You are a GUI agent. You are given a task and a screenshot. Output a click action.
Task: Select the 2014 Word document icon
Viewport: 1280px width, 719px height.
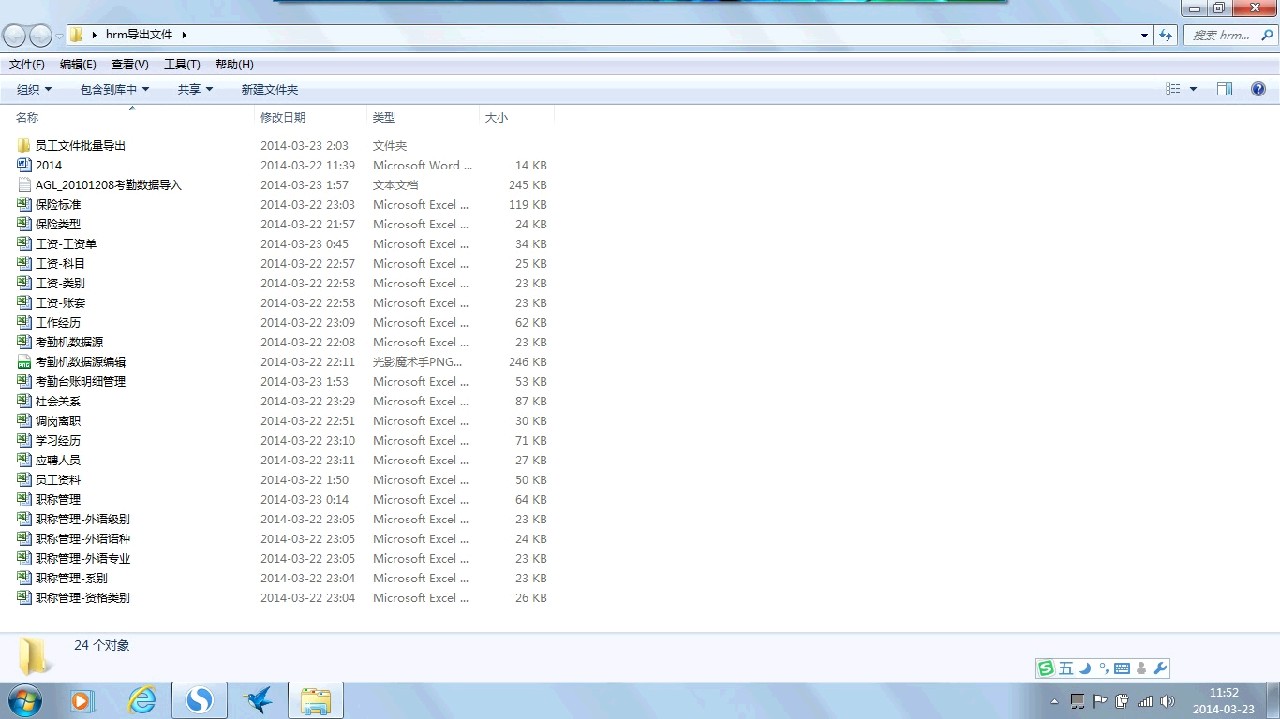pyautogui.click(x=25, y=165)
